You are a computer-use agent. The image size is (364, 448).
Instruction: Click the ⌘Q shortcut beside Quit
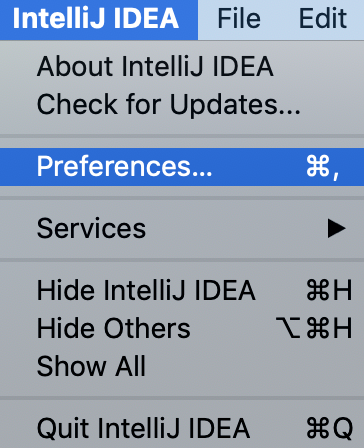pyautogui.click(x=329, y=429)
